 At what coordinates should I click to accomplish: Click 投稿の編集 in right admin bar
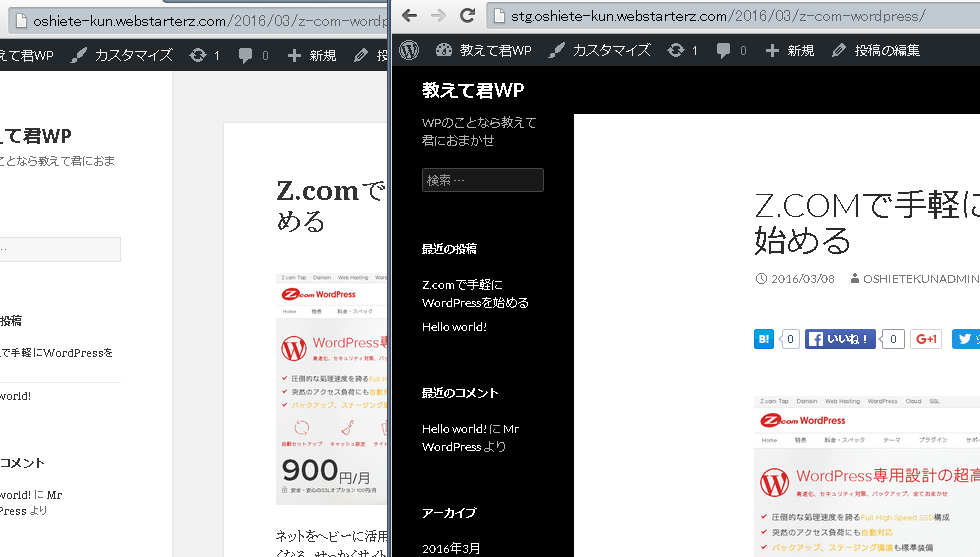(x=876, y=50)
